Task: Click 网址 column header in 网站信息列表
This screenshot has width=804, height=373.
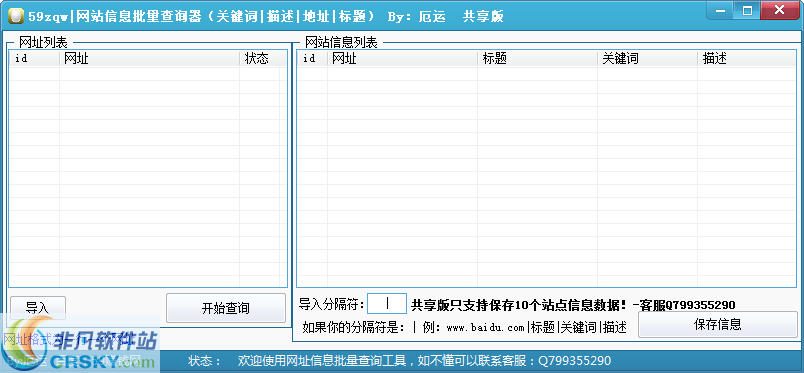Action: click(403, 58)
